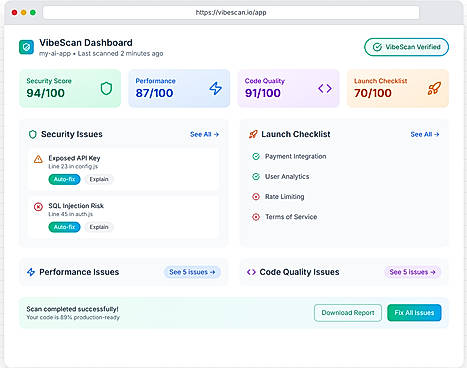Click the lightning icon beside Performance Issues
The height and width of the screenshot is (368, 467).
coord(31,272)
